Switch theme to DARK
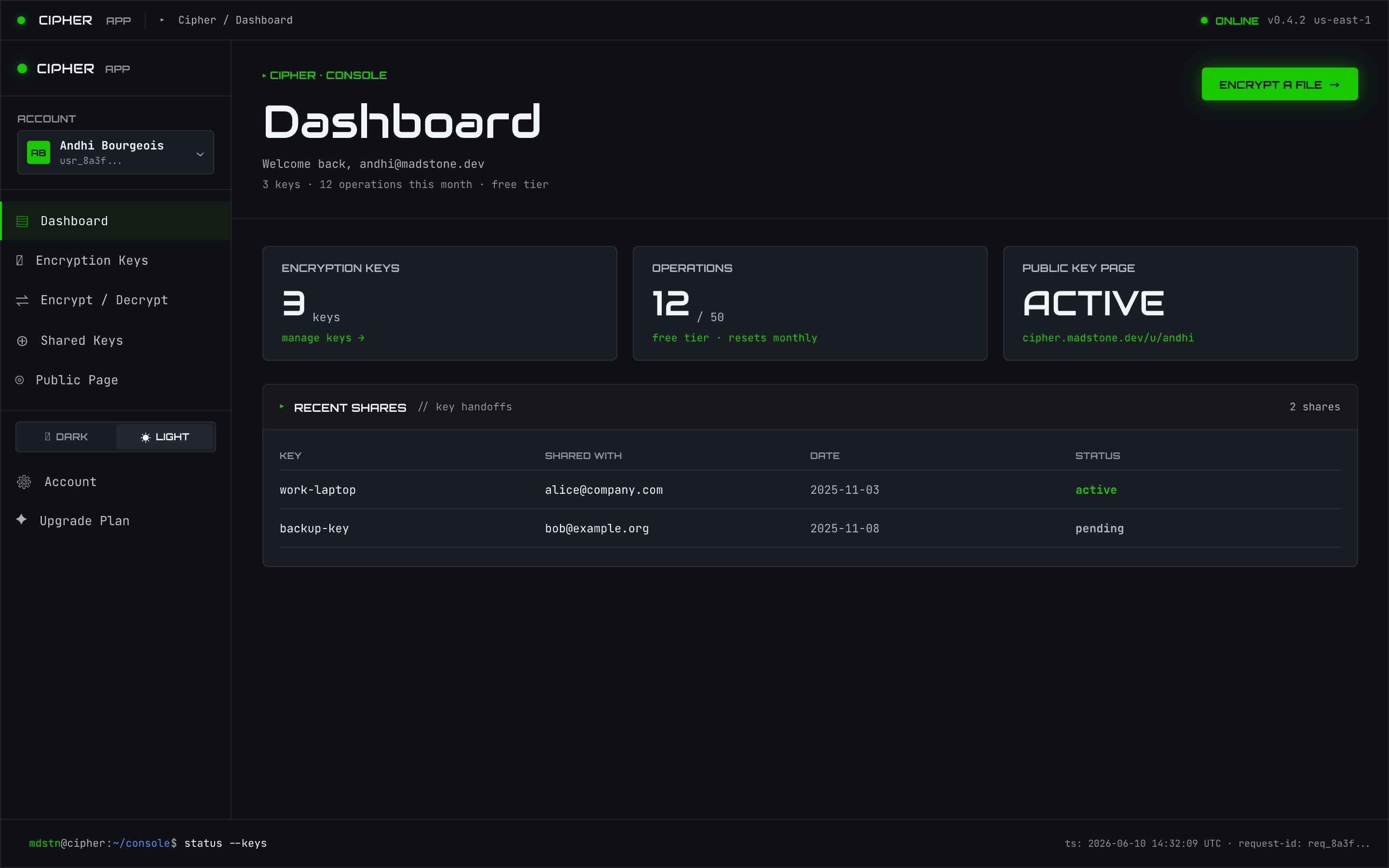The height and width of the screenshot is (868, 1389). point(66,437)
